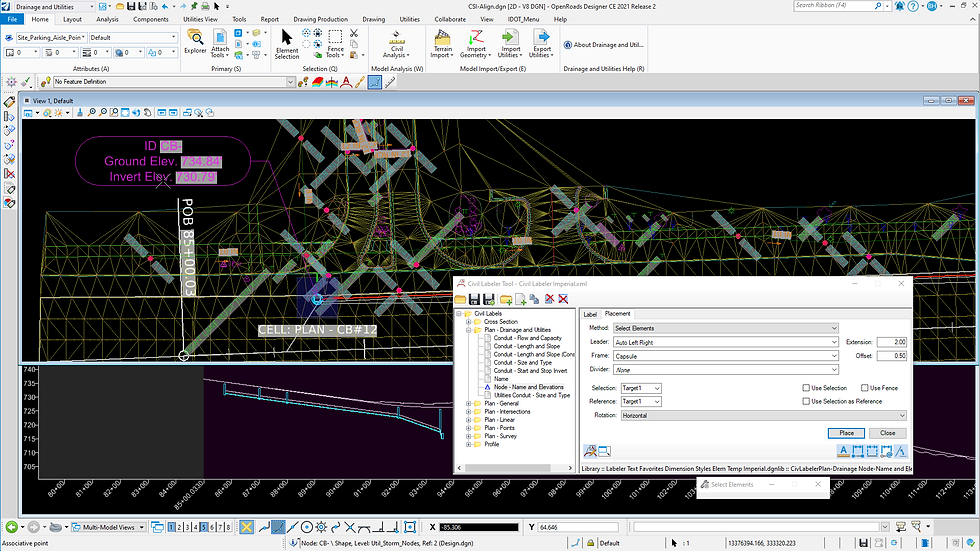Open the Drawing Production ribbon tab

[320, 19]
